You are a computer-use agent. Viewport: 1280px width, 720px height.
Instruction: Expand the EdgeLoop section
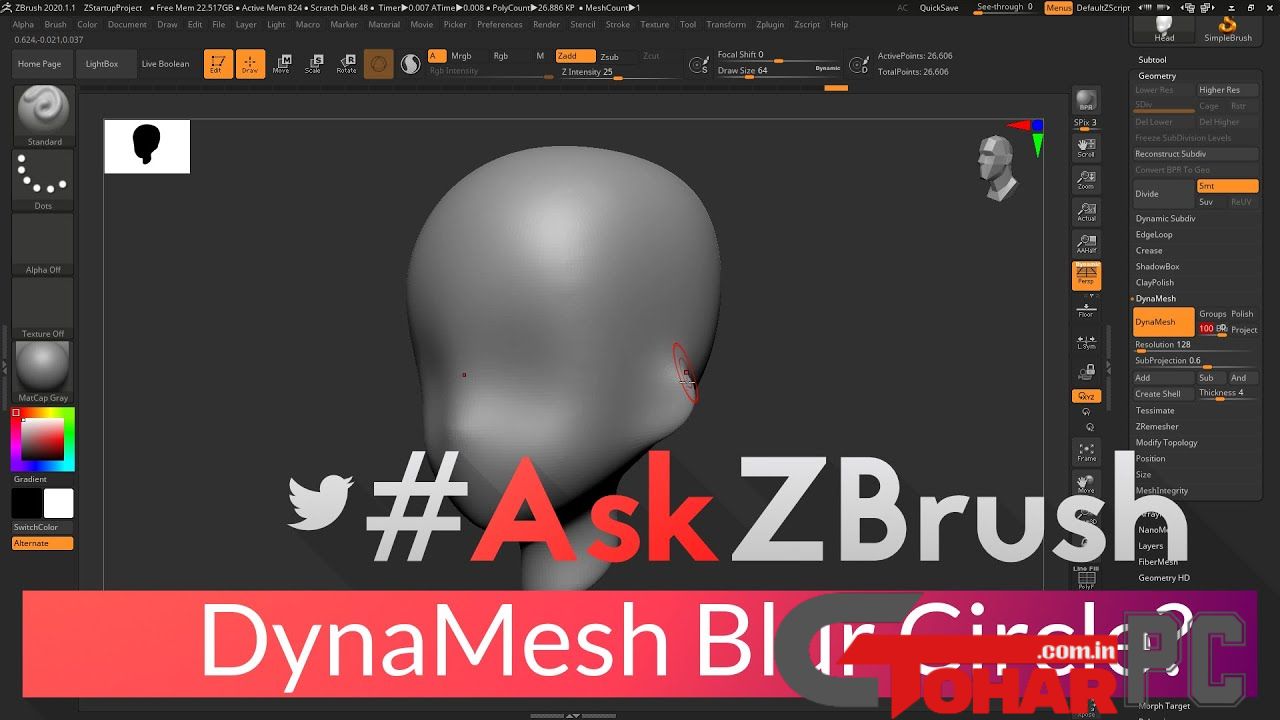[x=1154, y=234]
